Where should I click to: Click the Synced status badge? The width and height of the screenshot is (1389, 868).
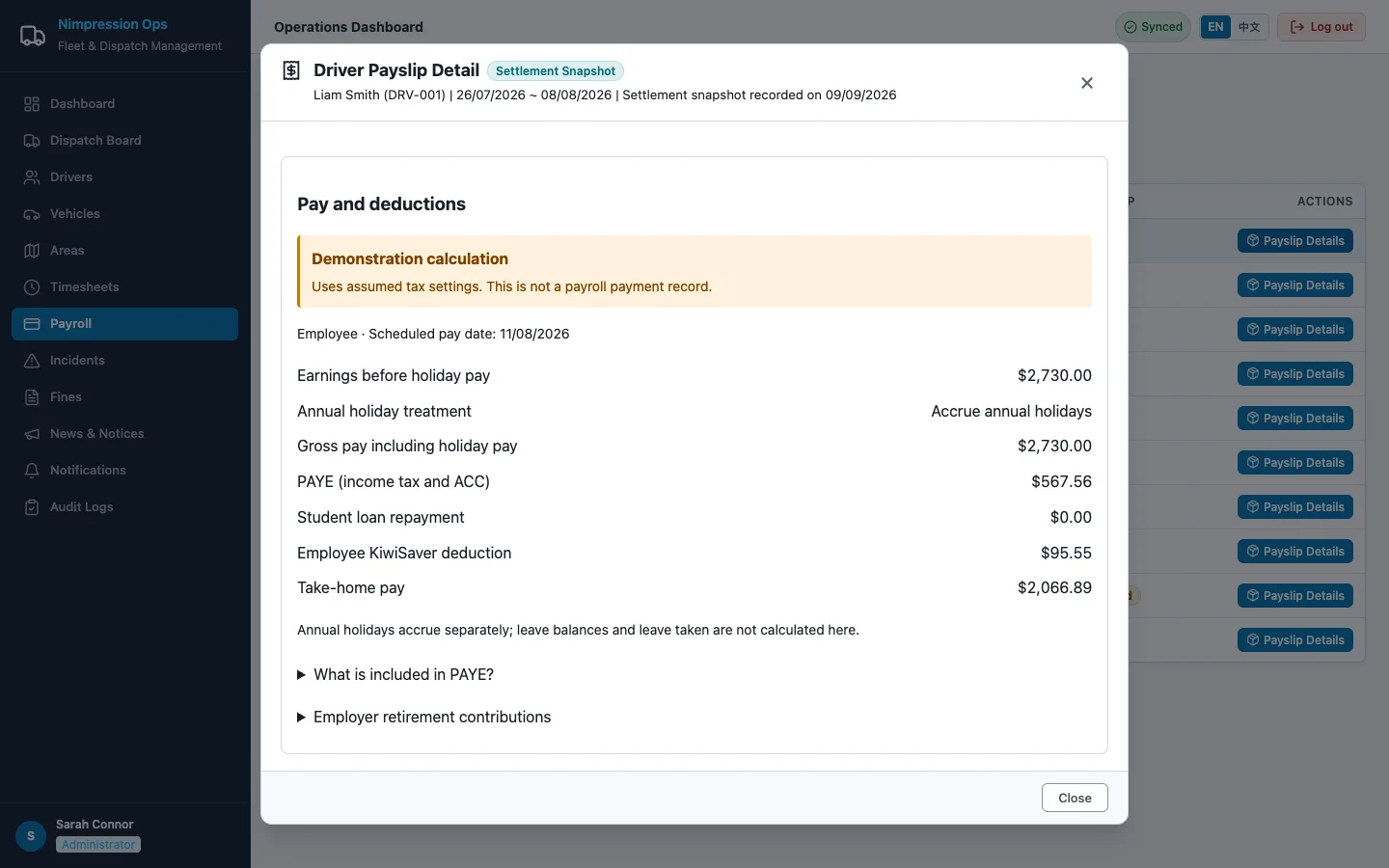coord(1153,27)
